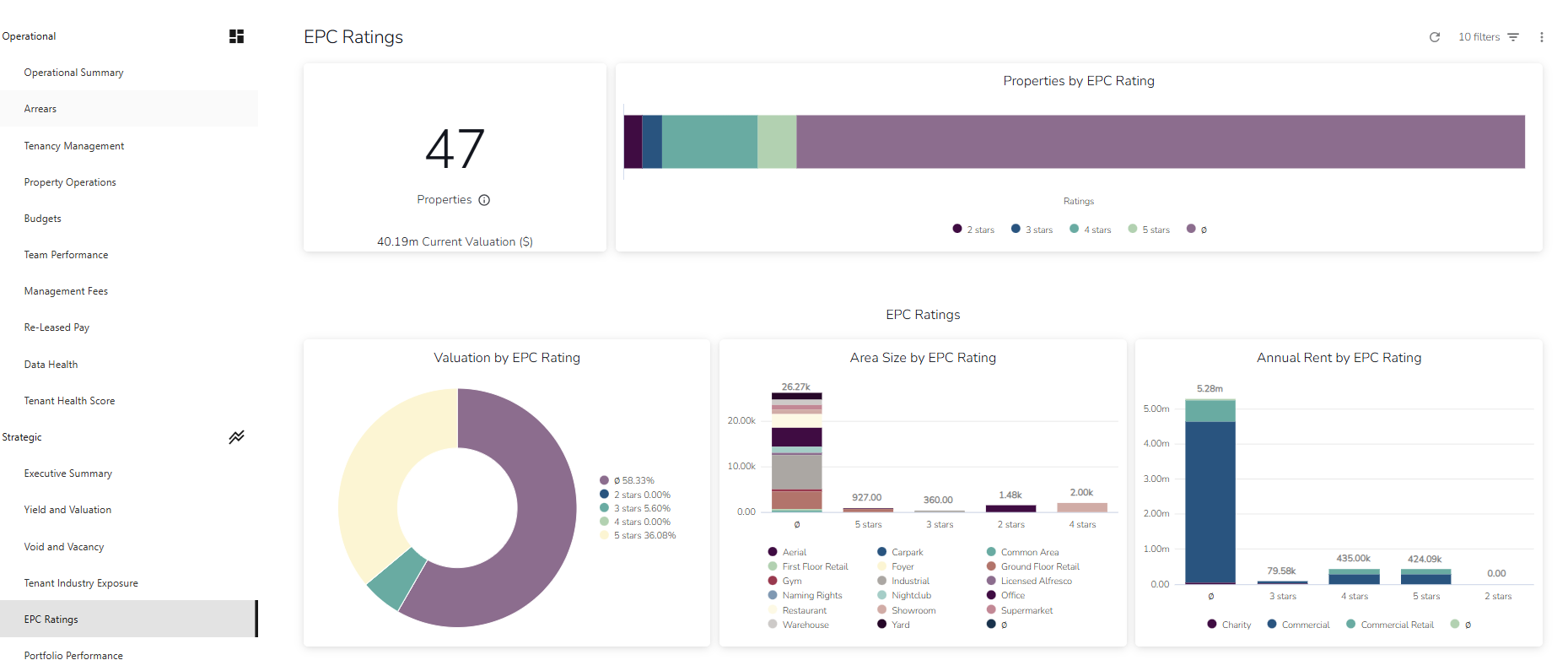Open the Operational Summary link

coord(73,73)
